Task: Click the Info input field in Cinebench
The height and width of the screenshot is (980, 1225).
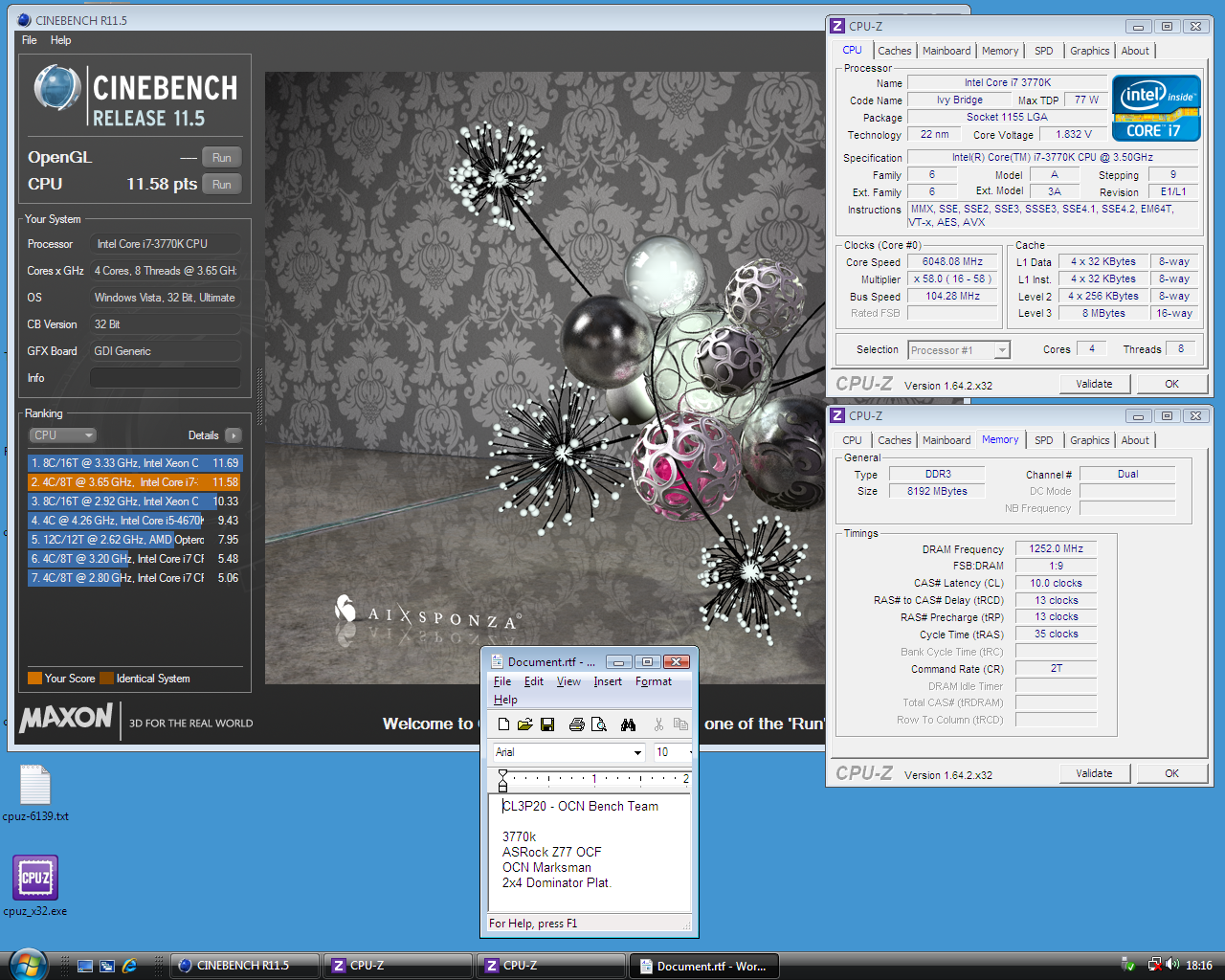Action: [x=165, y=378]
